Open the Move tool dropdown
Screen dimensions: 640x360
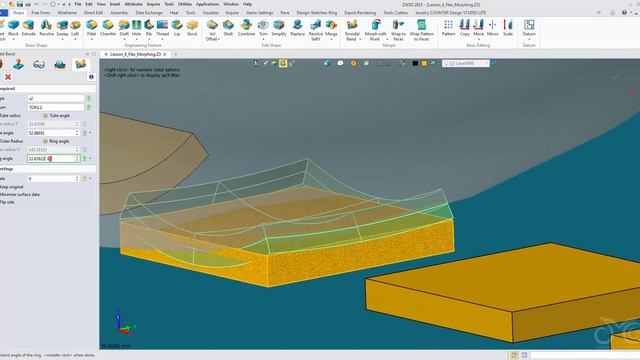478,39
